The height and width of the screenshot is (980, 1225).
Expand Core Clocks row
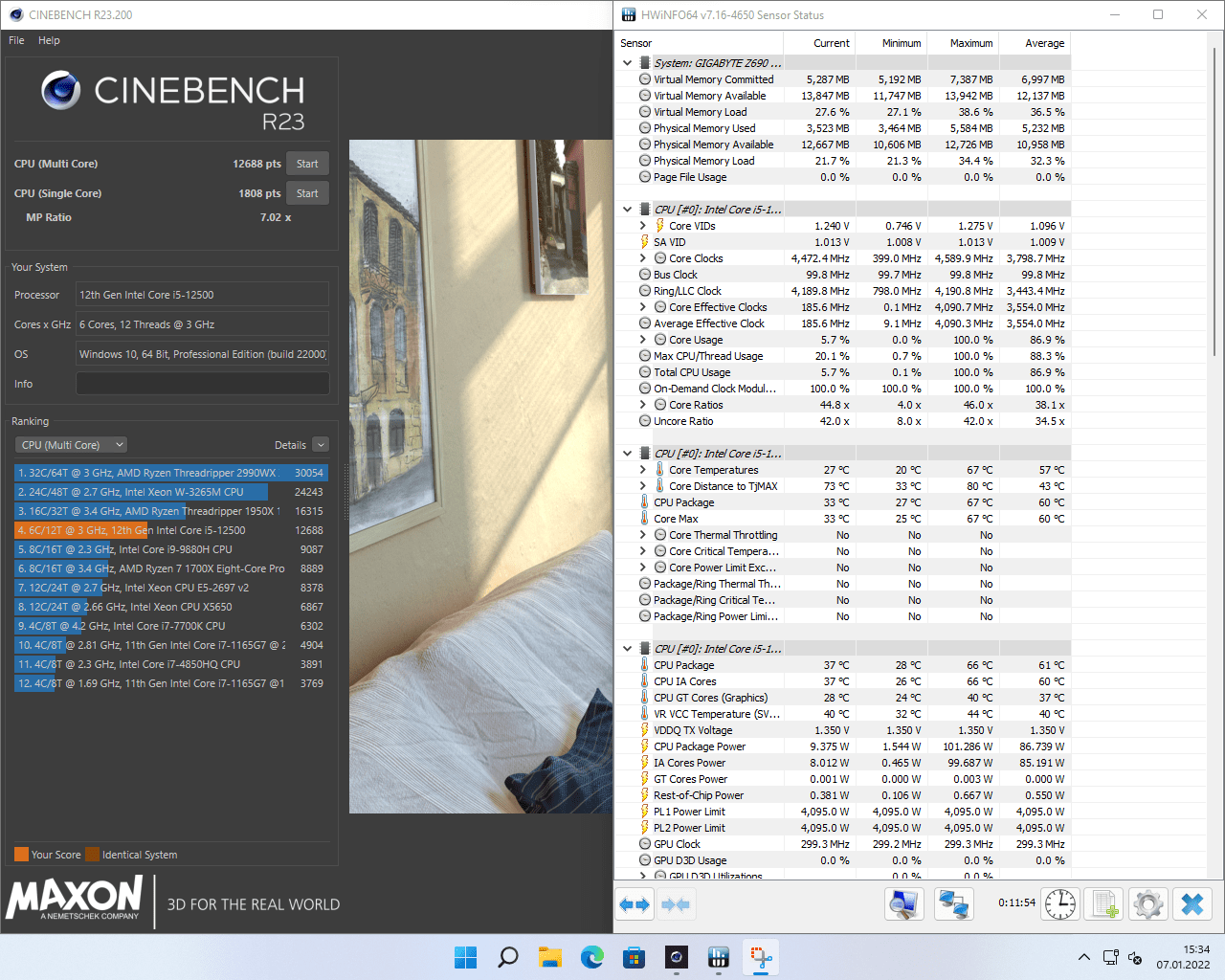(x=643, y=258)
